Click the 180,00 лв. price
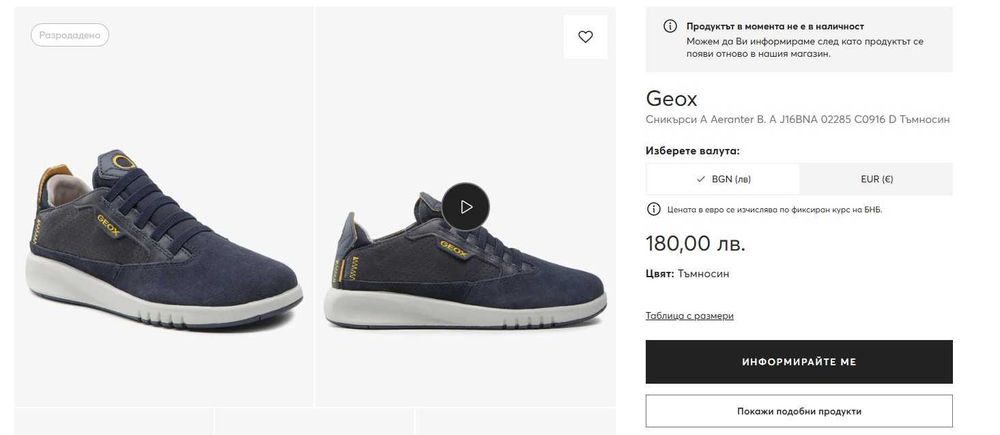1000x435 pixels. pos(695,243)
